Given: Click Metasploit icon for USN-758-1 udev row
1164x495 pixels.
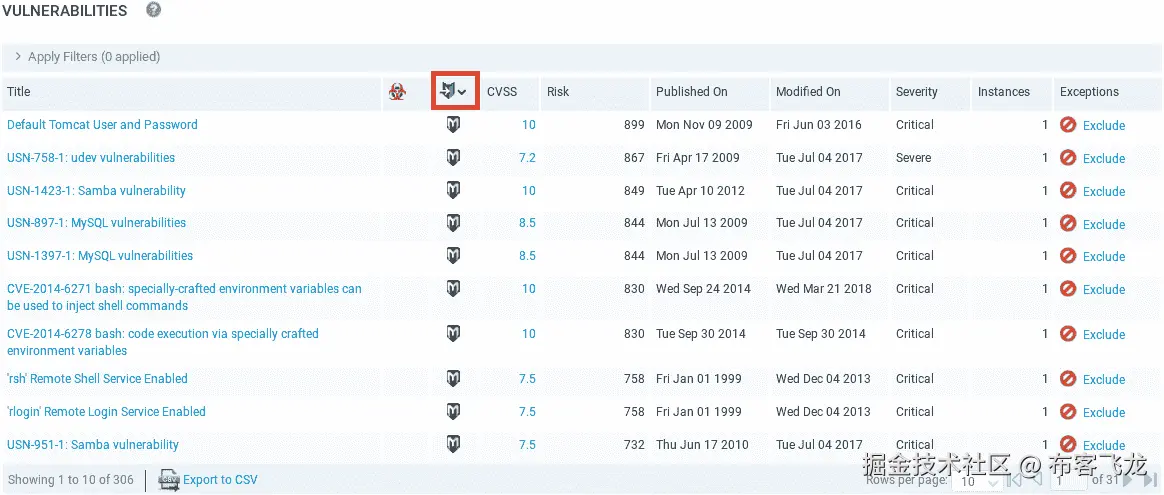Looking at the screenshot, I should point(453,157).
